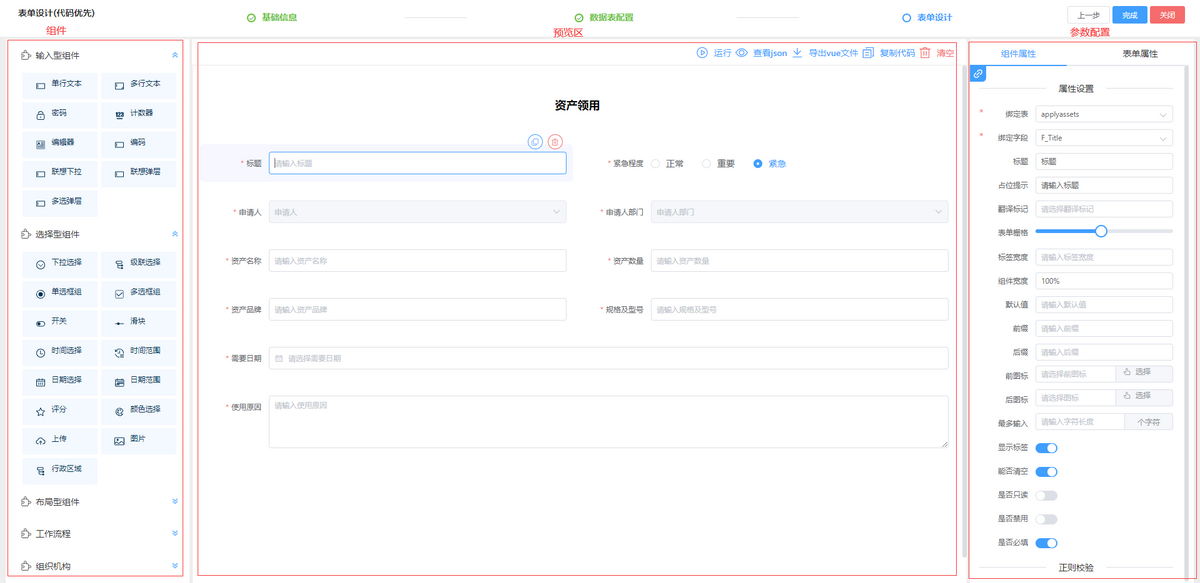
Task: Click 关闭 button
Action: [1167, 15]
